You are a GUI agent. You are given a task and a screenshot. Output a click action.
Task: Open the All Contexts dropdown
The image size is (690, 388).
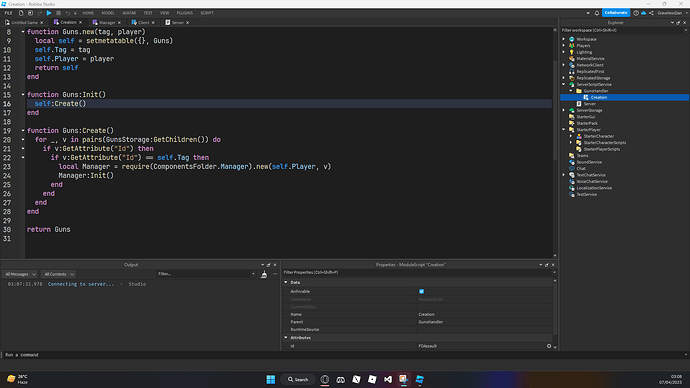click(59, 274)
